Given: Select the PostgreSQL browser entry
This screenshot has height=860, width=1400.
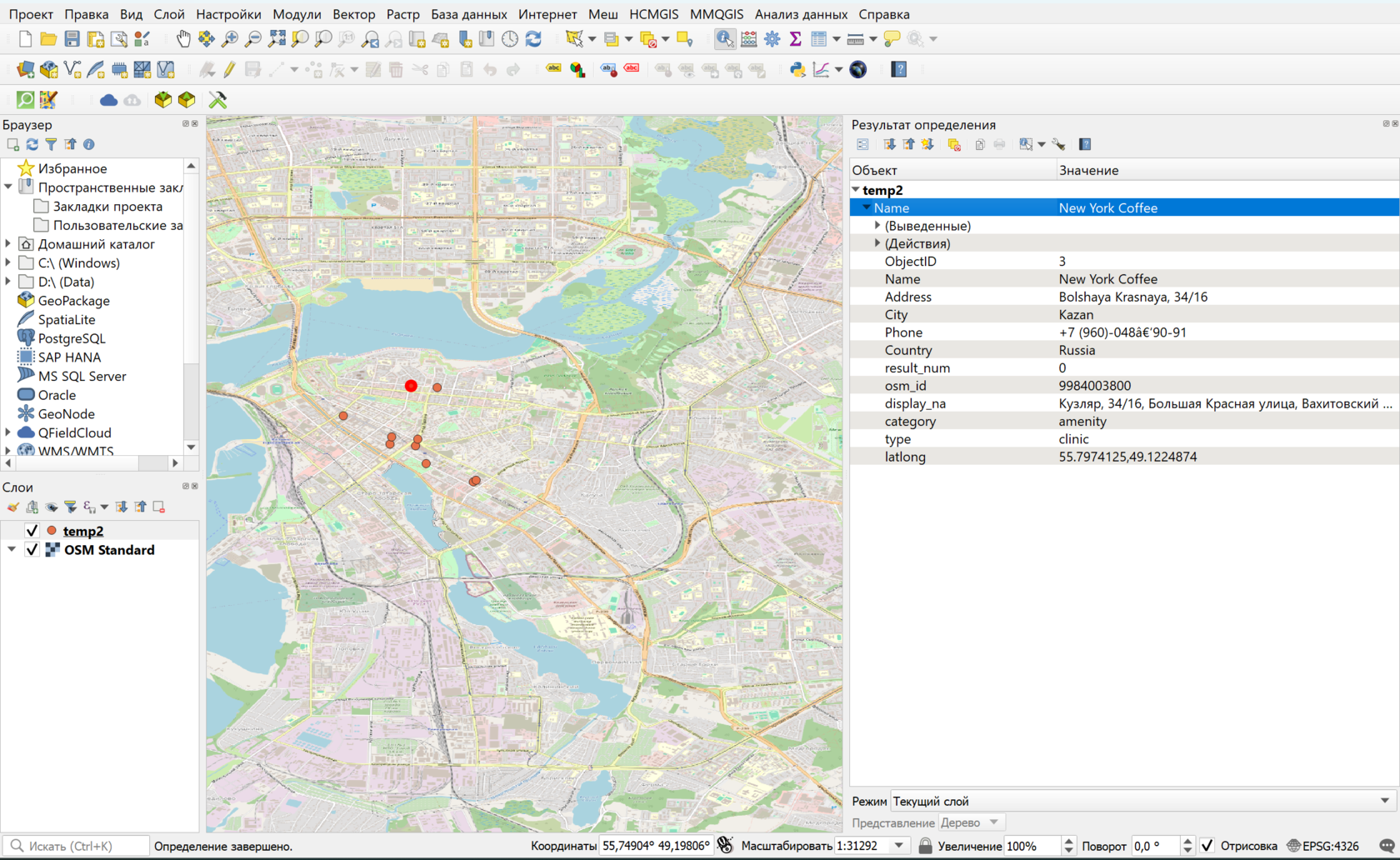Looking at the screenshot, I should pos(72,338).
